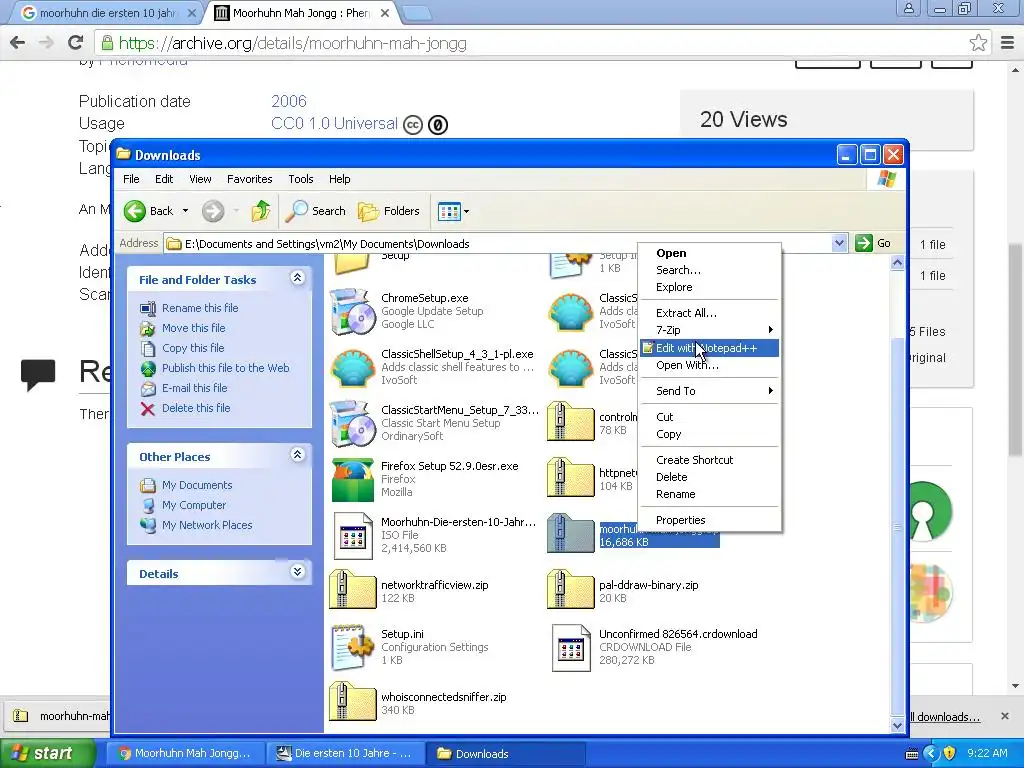This screenshot has height=768, width=1024.
Task: Go to My Documents in Other Places
Action: tap(197, 485)
